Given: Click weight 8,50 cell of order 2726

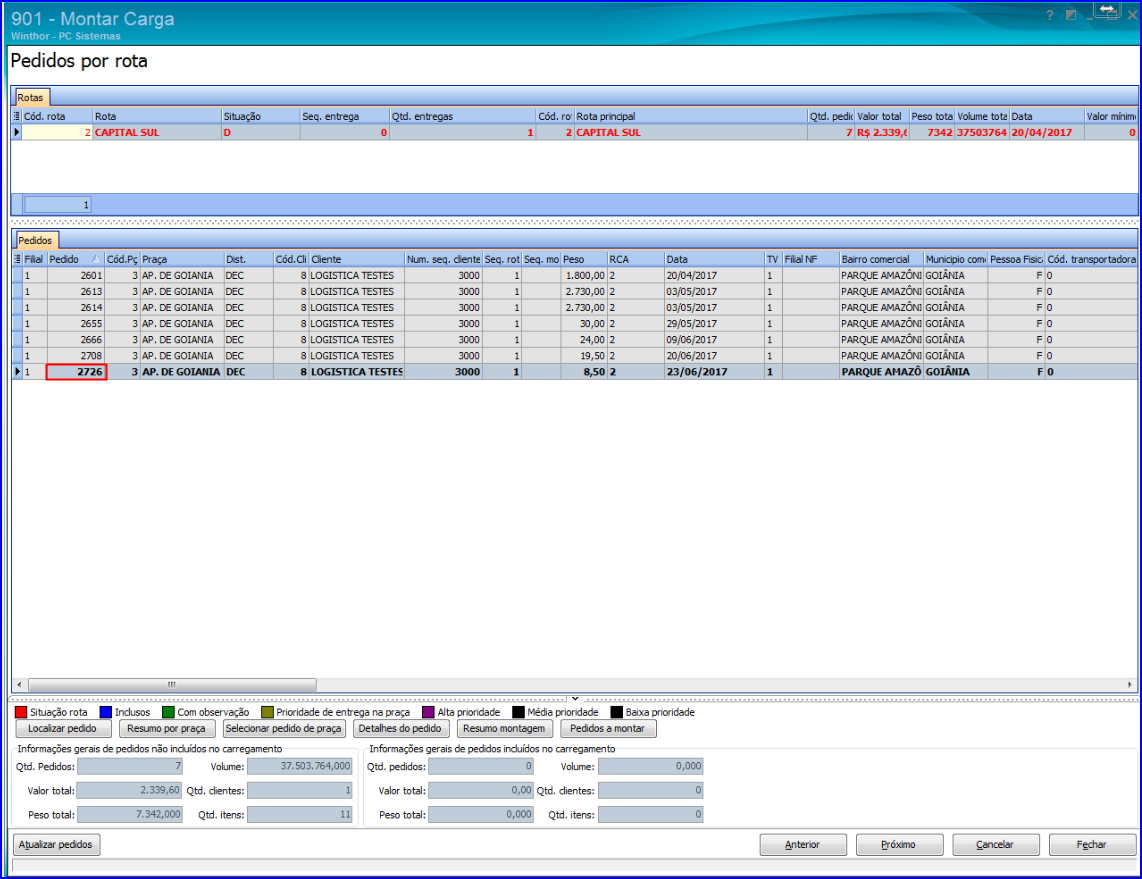Looking at the screenshot, I should point(583,371).
